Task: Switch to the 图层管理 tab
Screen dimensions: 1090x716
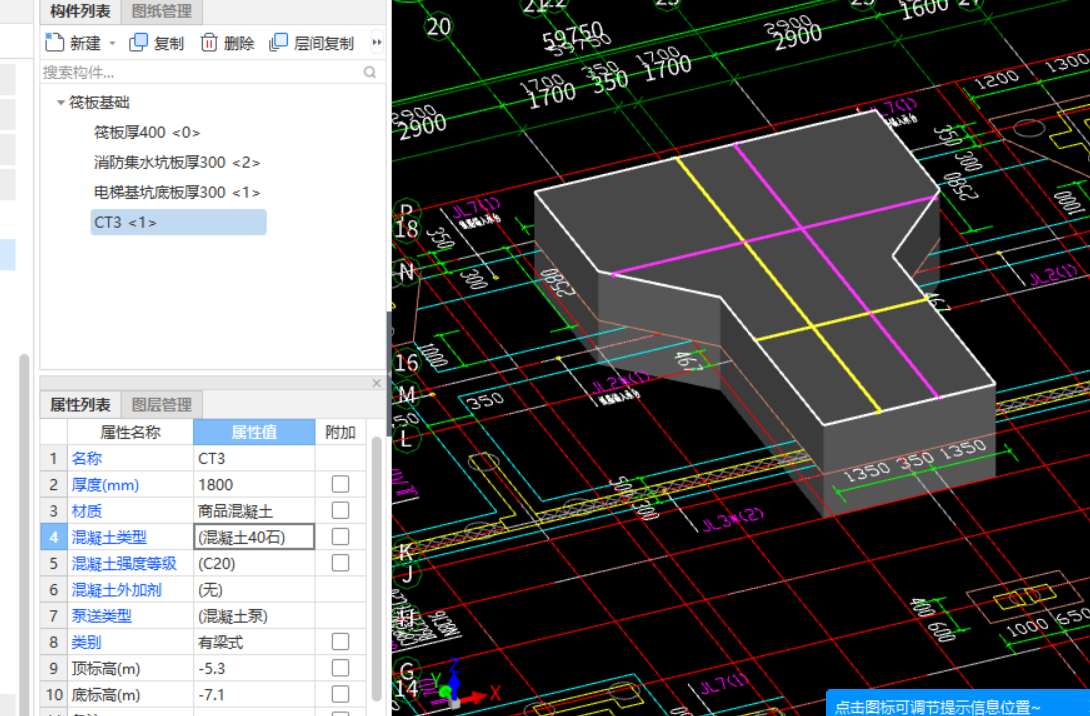Action: tap(161, 405)
